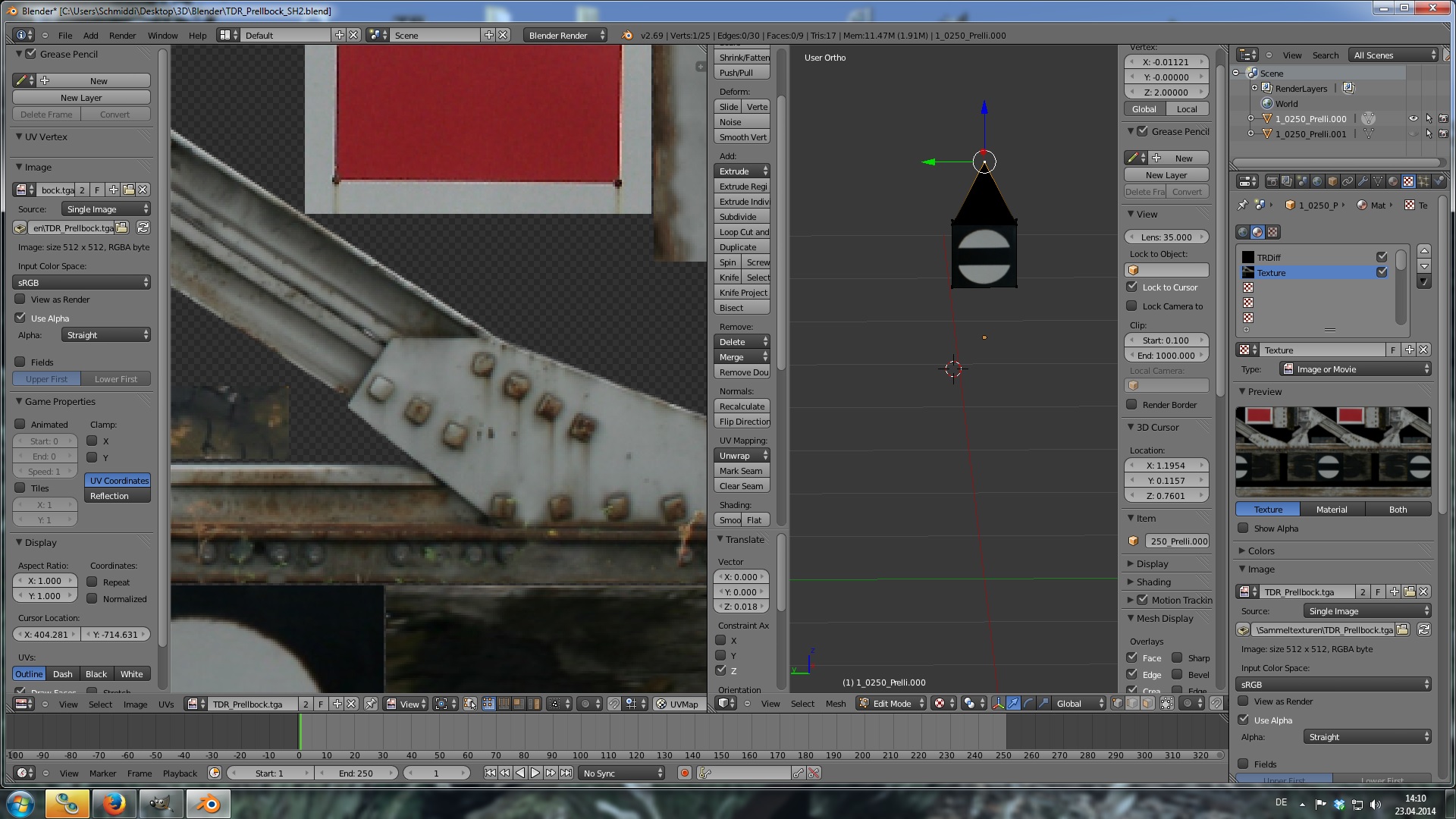The image size is (1456, 819).
Task: Enable the View as Render checkbox
Action: 20,300
